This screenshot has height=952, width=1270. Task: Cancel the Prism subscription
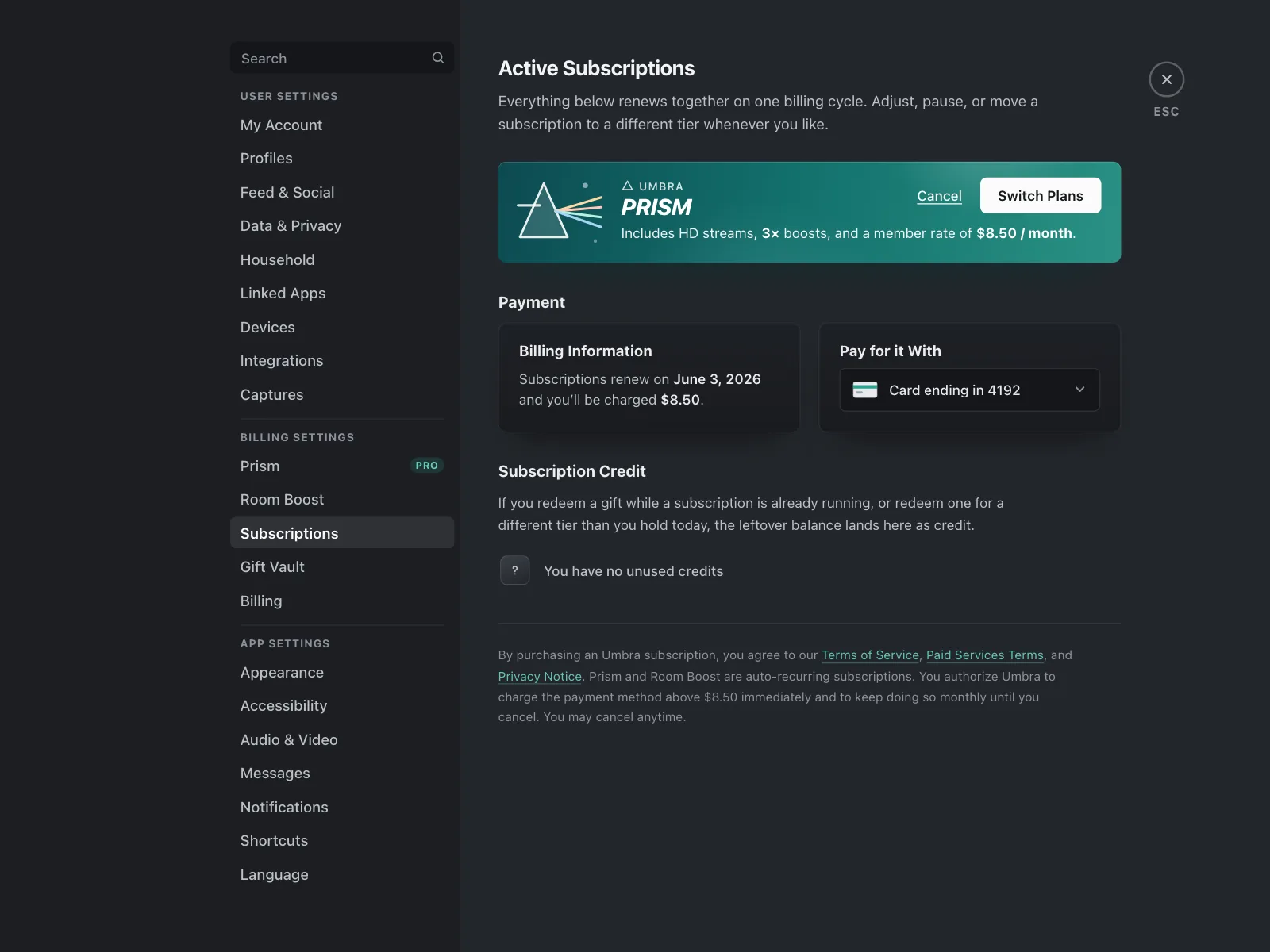pos(939,196)
